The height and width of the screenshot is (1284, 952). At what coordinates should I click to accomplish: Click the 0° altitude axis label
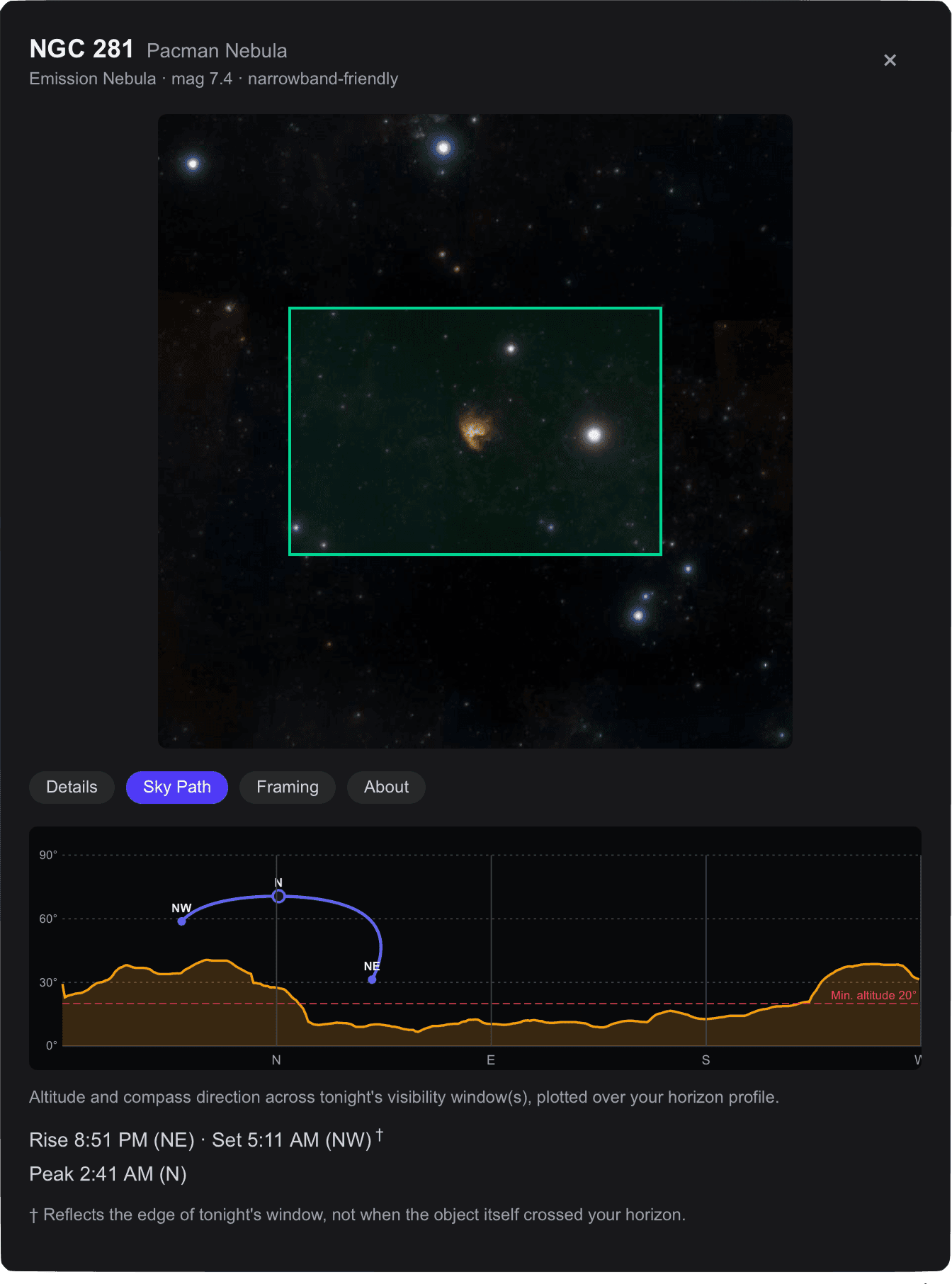[52, 1046]
